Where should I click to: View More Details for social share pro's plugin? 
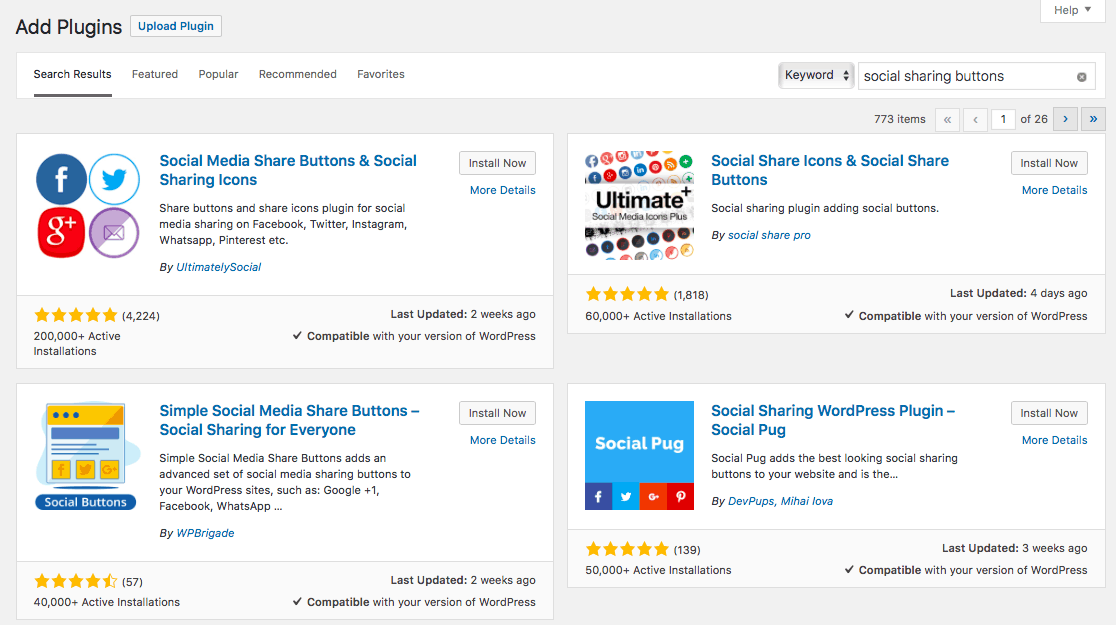tap(1055, 190)
